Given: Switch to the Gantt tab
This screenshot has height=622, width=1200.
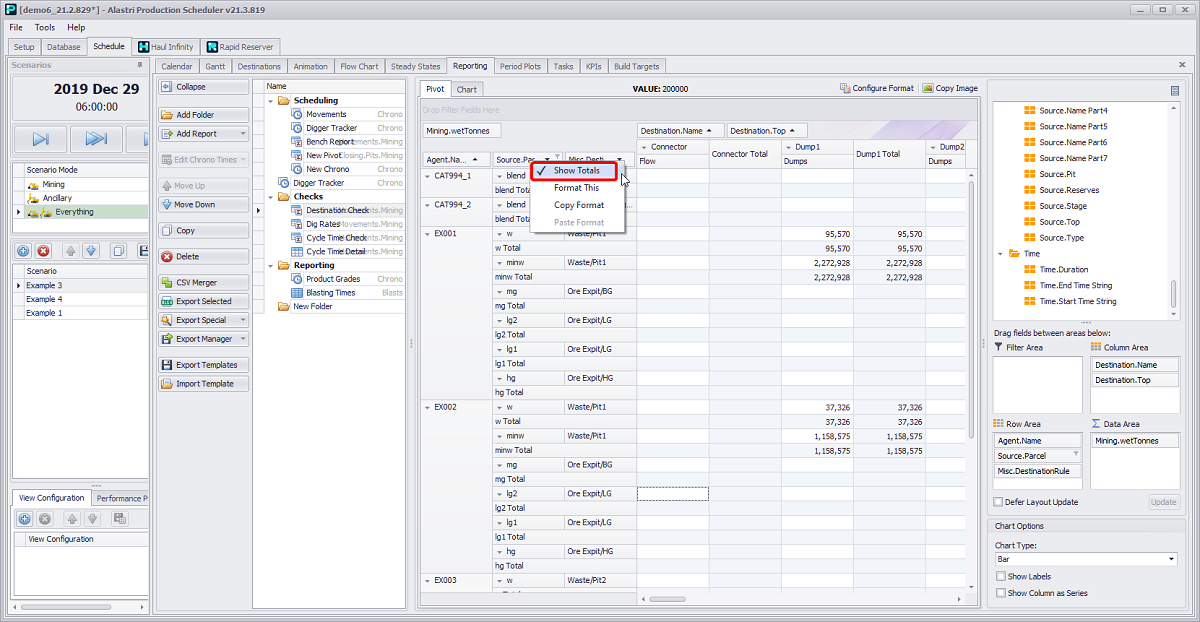Looking at the screenshot, I should point(214,67).
